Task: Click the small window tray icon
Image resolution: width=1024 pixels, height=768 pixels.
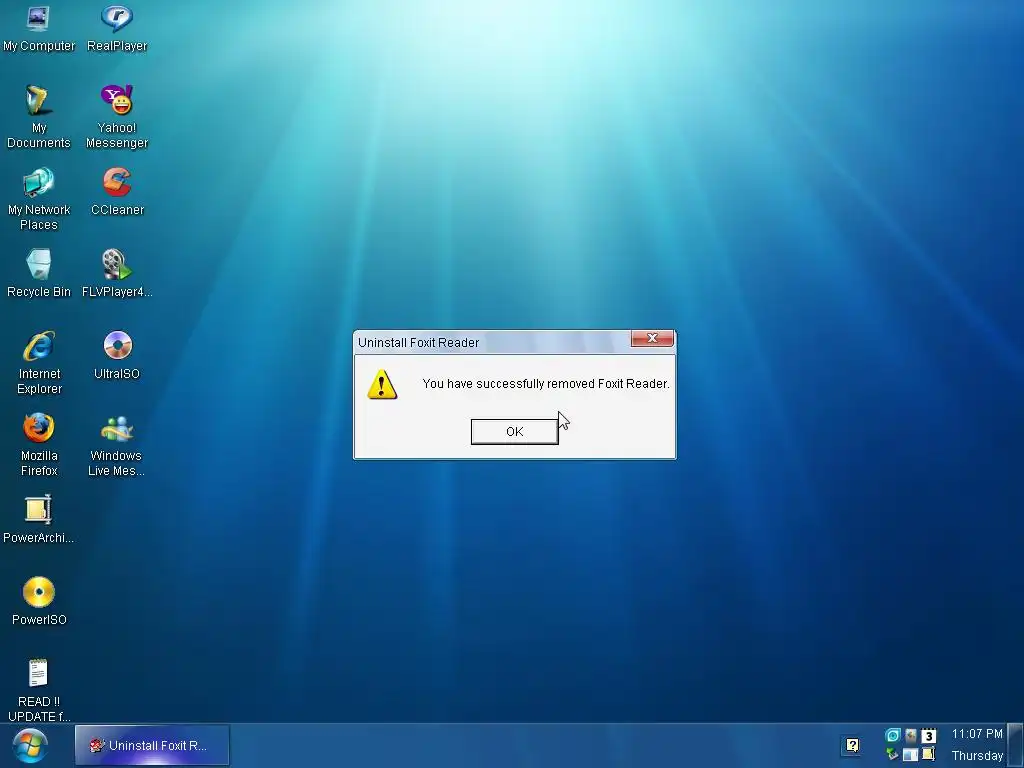Action: click(x=910, y=754)
